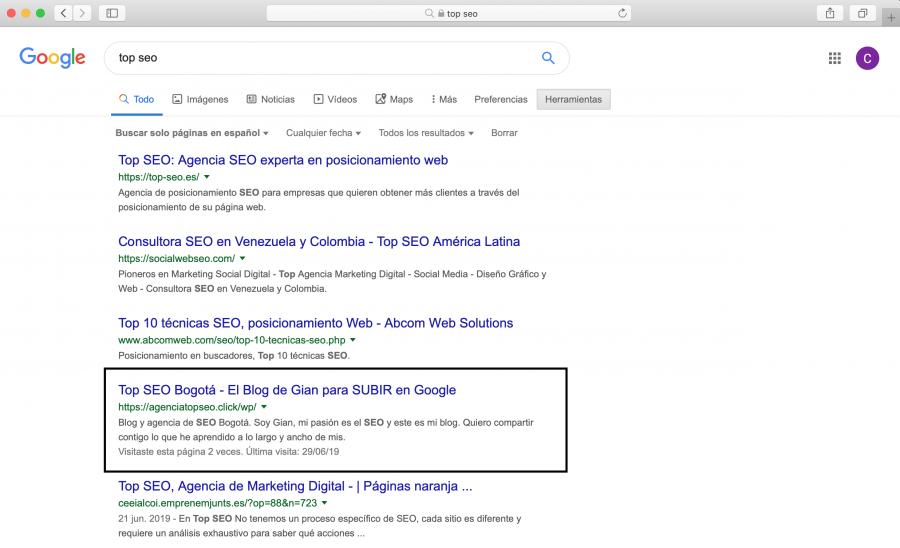Open a new tab with plus button
The width and height of the screenshot is (900, 548).
(x=890, y=17)
